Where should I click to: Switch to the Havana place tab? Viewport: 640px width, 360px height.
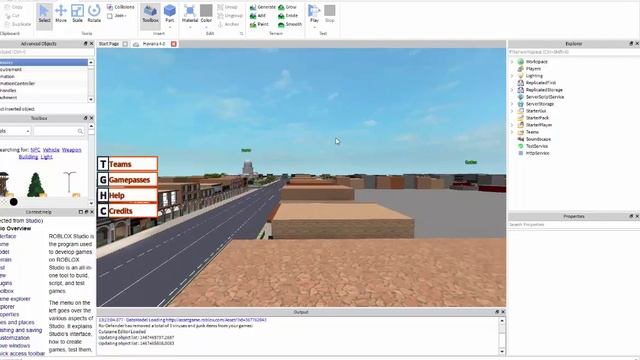pyautogui.click(x=153, y=44)
